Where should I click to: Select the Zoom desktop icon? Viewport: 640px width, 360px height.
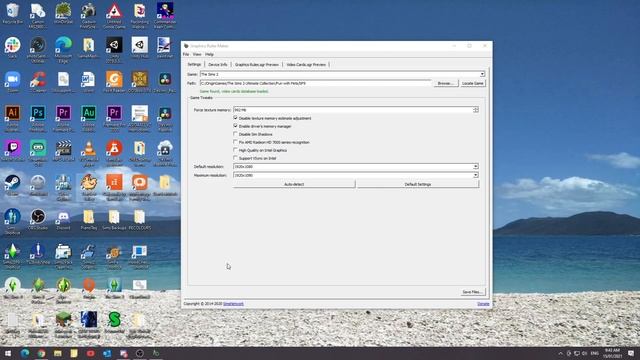click(12, 82)
